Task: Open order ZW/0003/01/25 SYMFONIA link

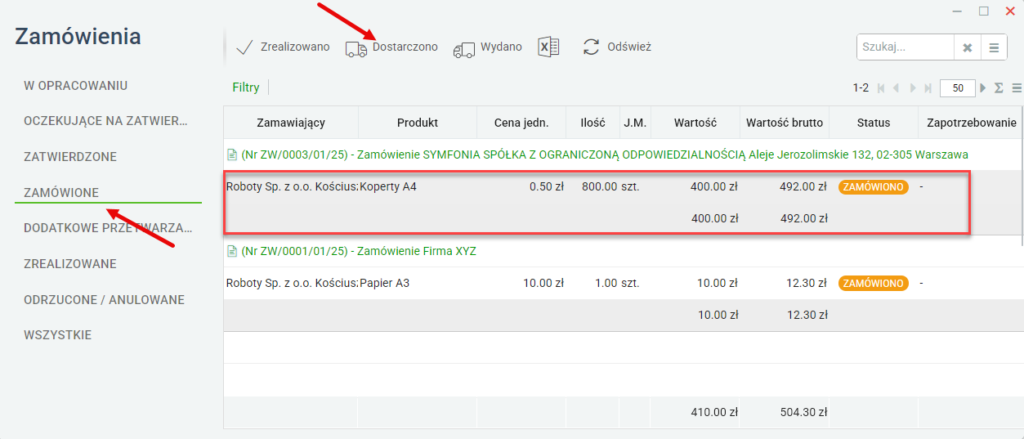Action: [605, 155]
